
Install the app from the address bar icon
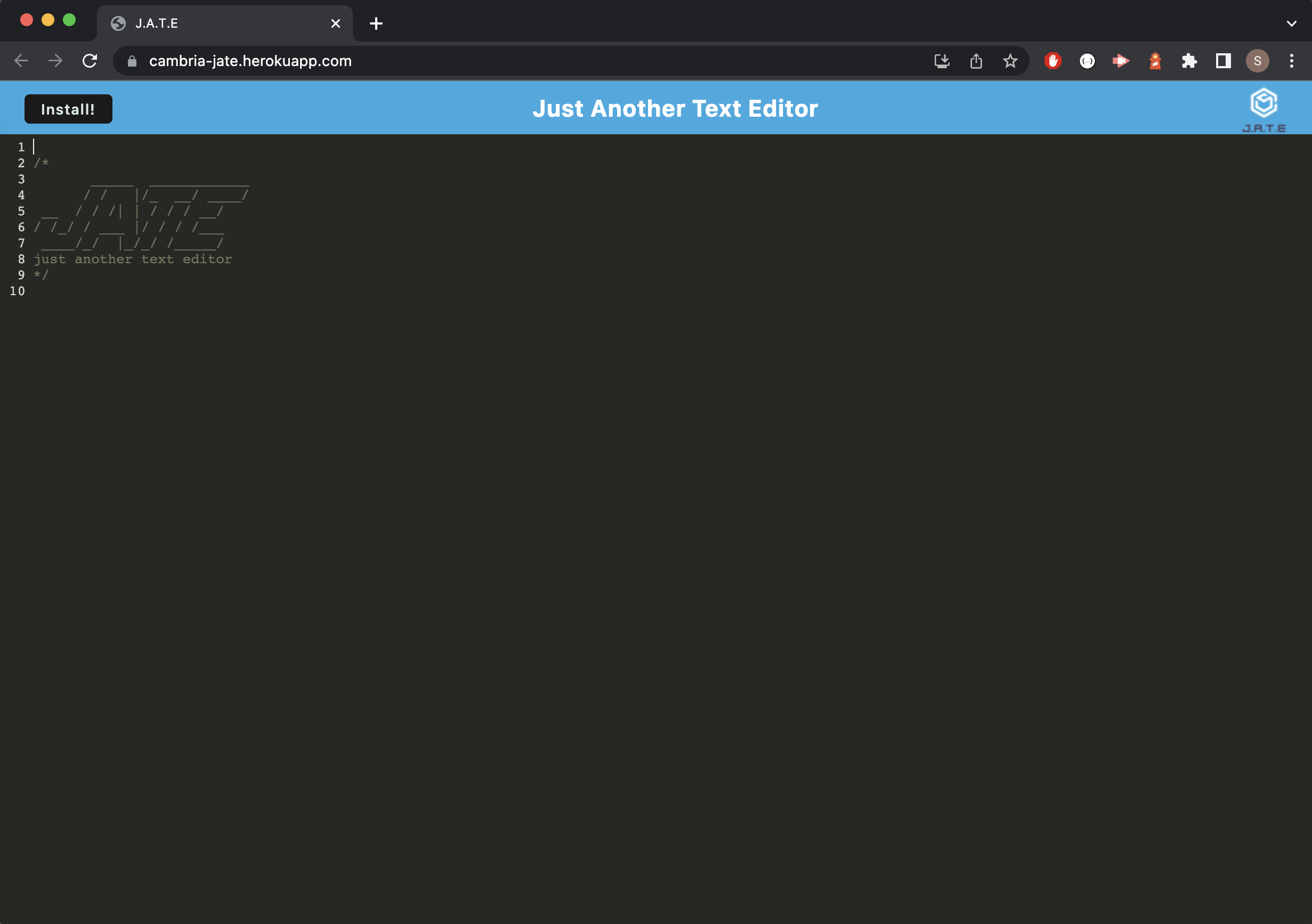click(942, 61)
